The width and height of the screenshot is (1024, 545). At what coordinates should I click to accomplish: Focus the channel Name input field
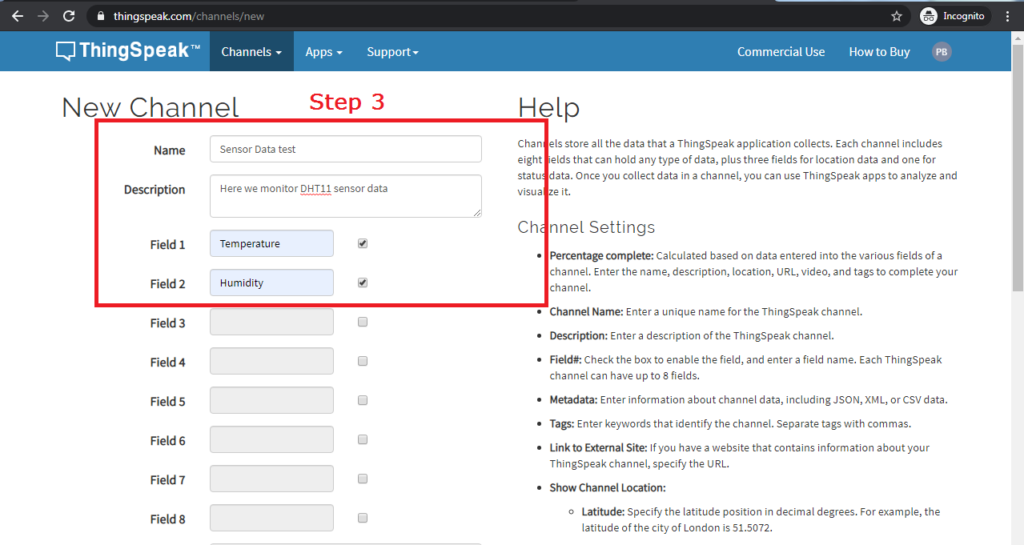tap(345, 149)
